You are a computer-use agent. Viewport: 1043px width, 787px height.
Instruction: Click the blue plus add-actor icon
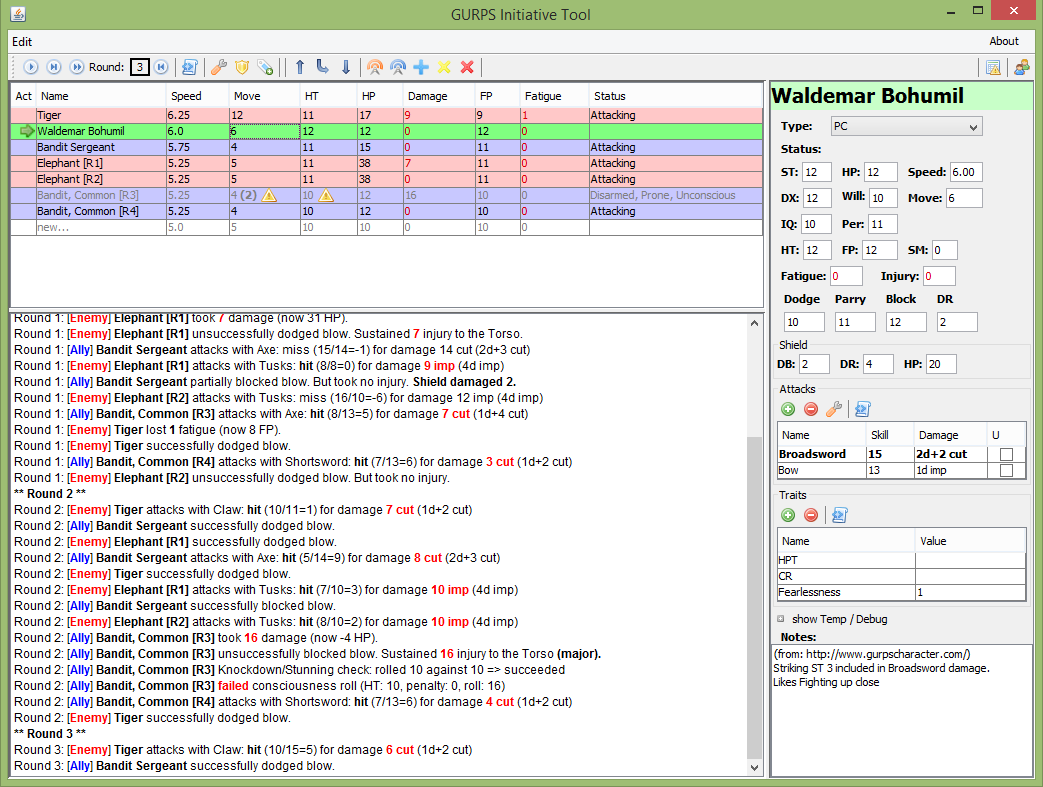(x=421, y=67)
